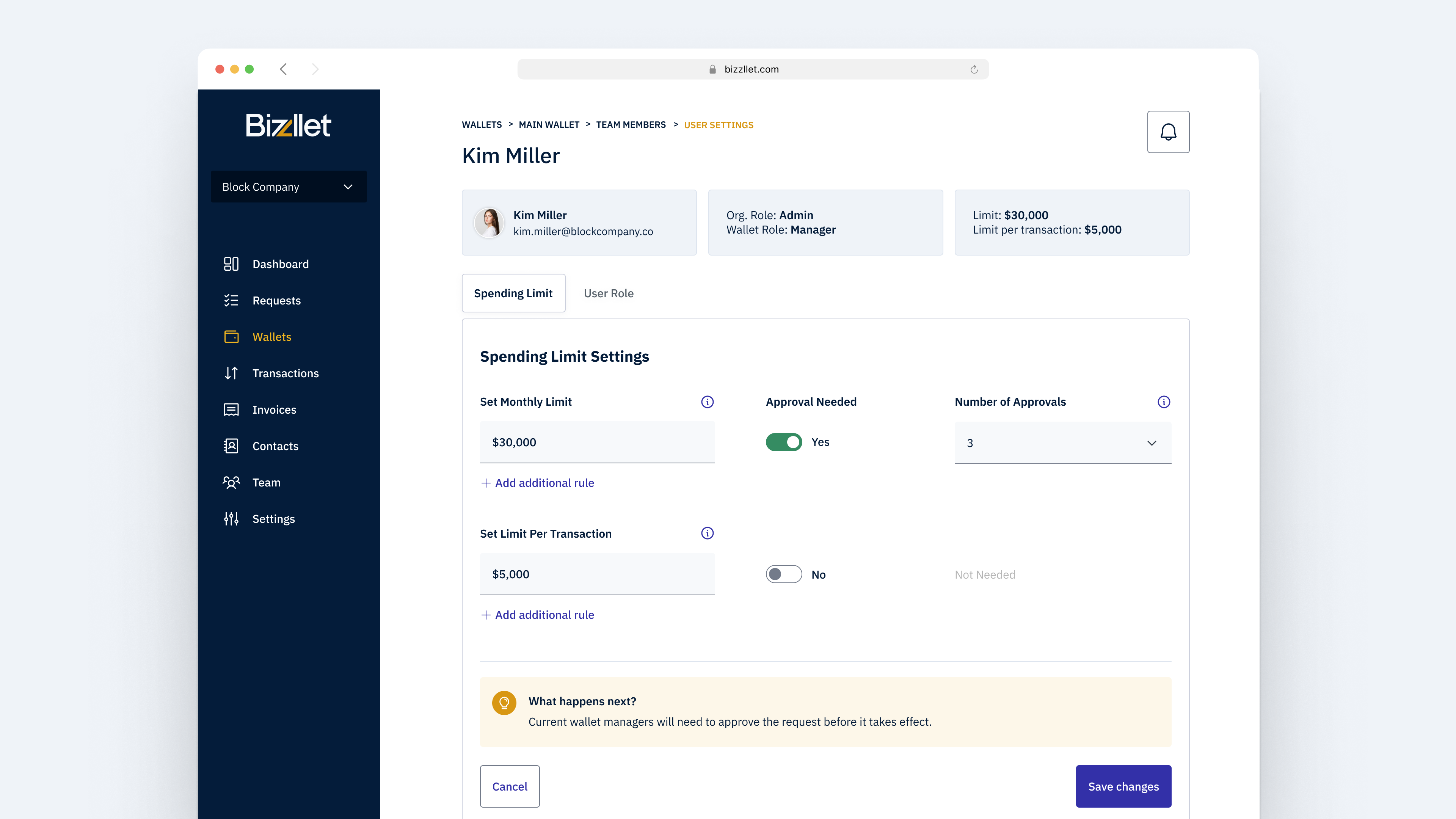The width and height of the screenshot is (1456, 819).
Task: Click the $5,000 per transaction field
Action: click(597, 574)
